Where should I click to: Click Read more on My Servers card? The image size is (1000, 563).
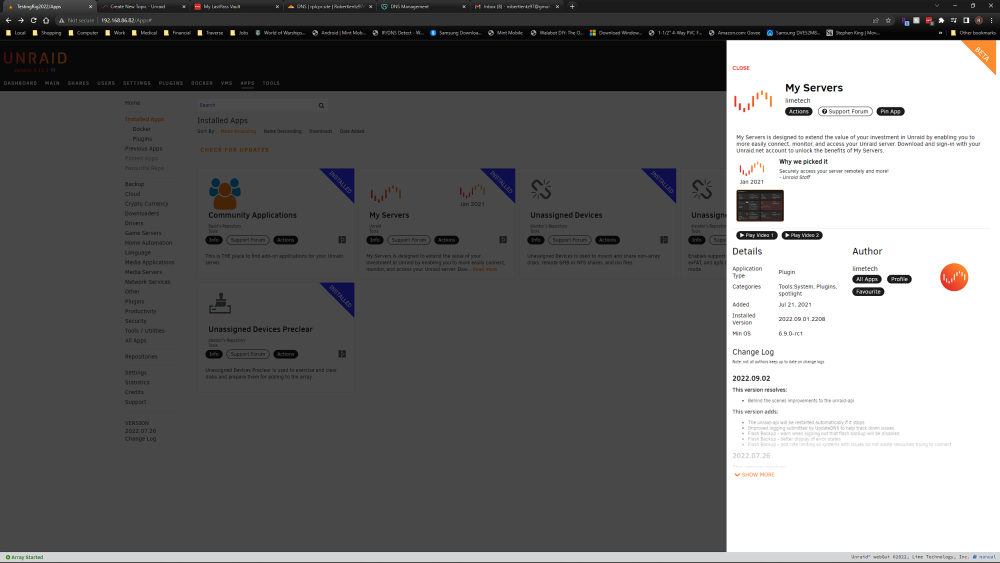coord(485,269)
